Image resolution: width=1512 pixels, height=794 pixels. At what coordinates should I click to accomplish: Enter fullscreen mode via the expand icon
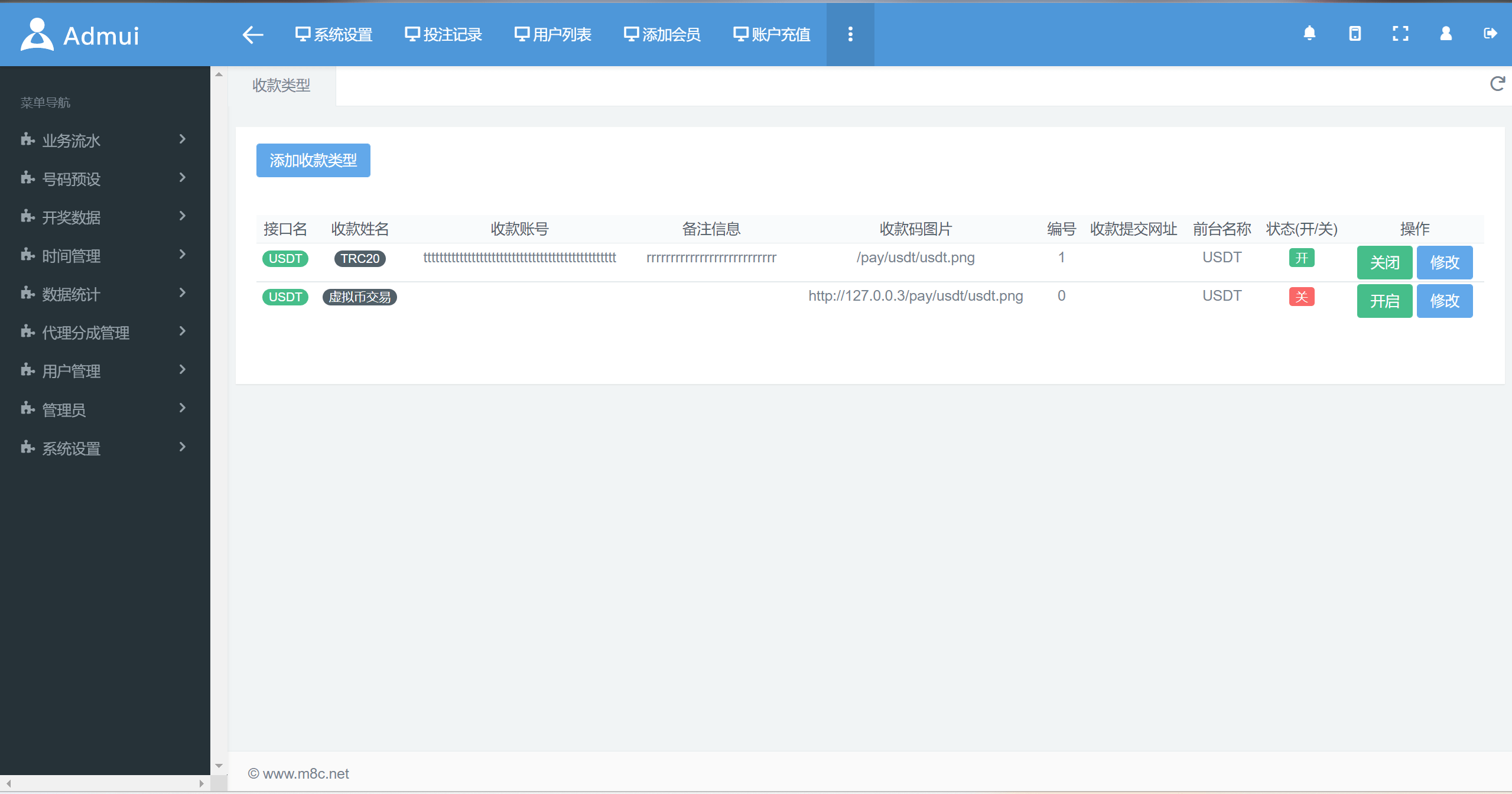click(x=1401, y=34)
